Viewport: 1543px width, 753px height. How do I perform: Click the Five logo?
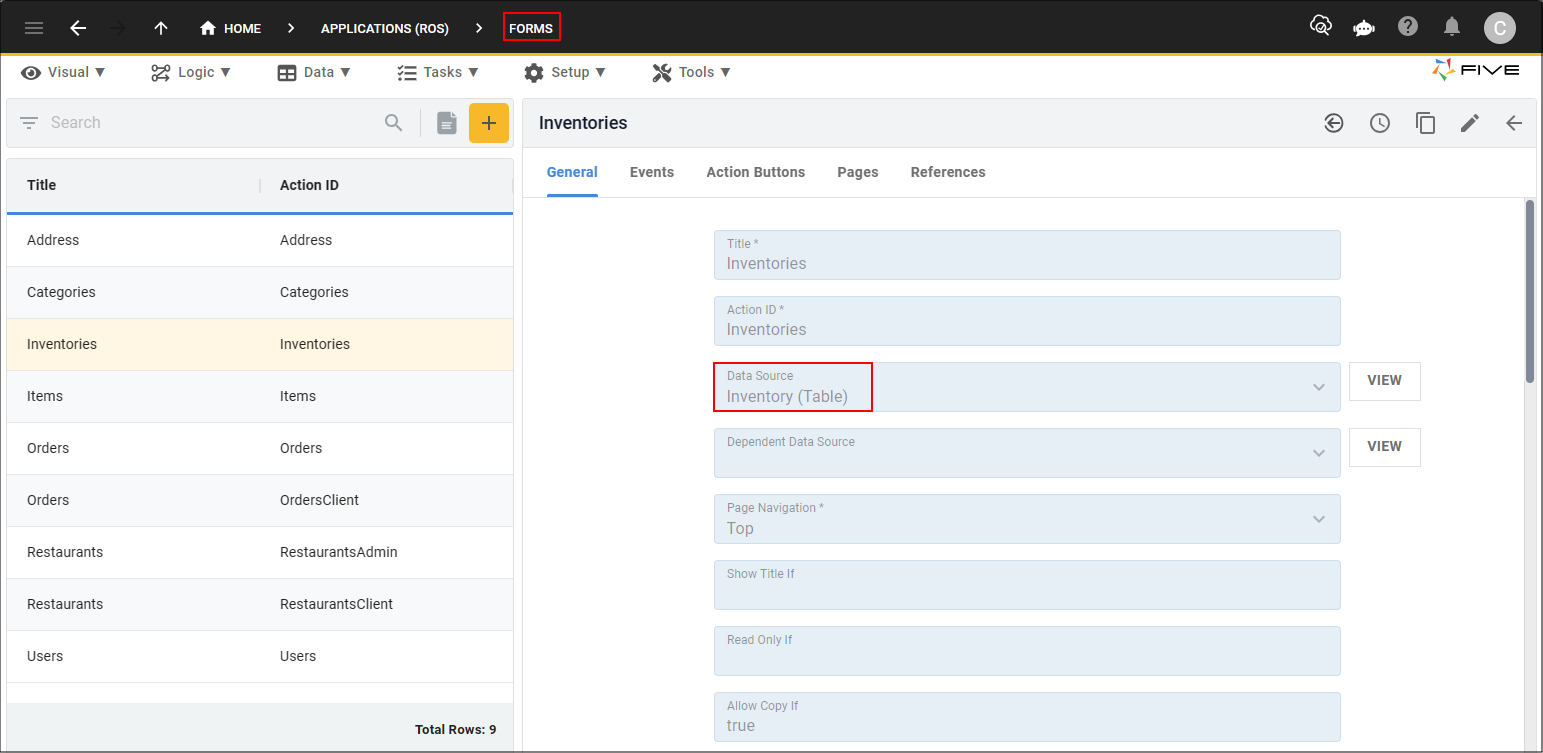pyautogui.click(x=1476, y=70)
